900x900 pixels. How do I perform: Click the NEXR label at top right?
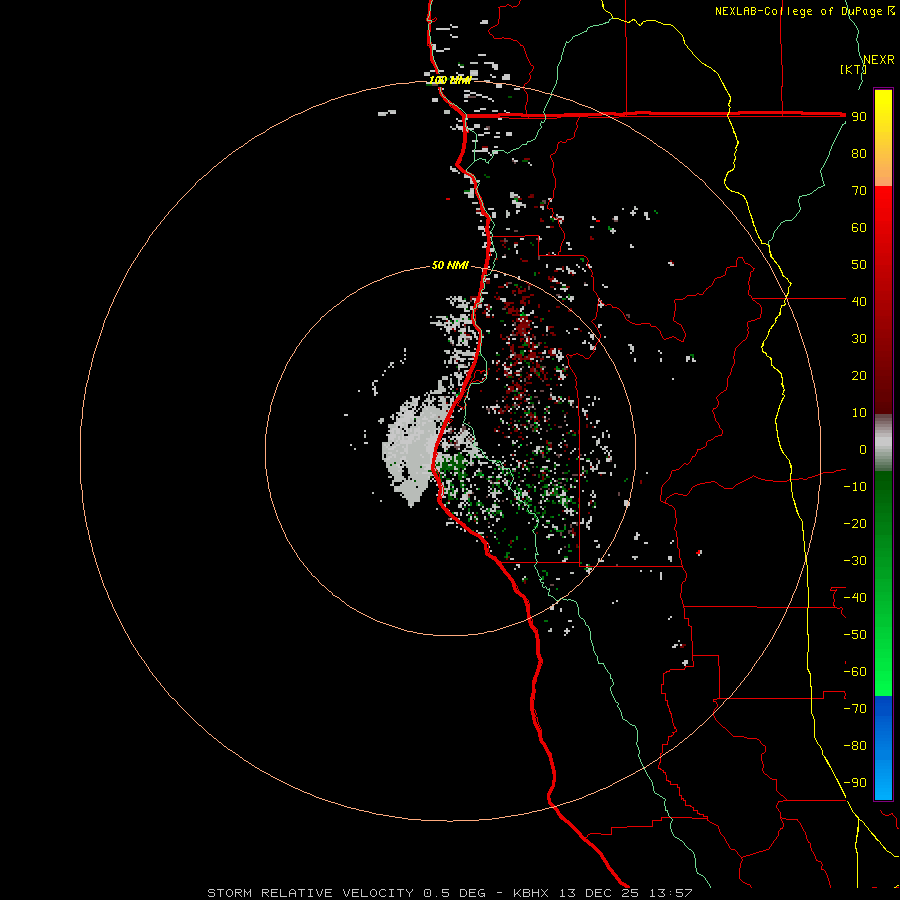(879, 60)
